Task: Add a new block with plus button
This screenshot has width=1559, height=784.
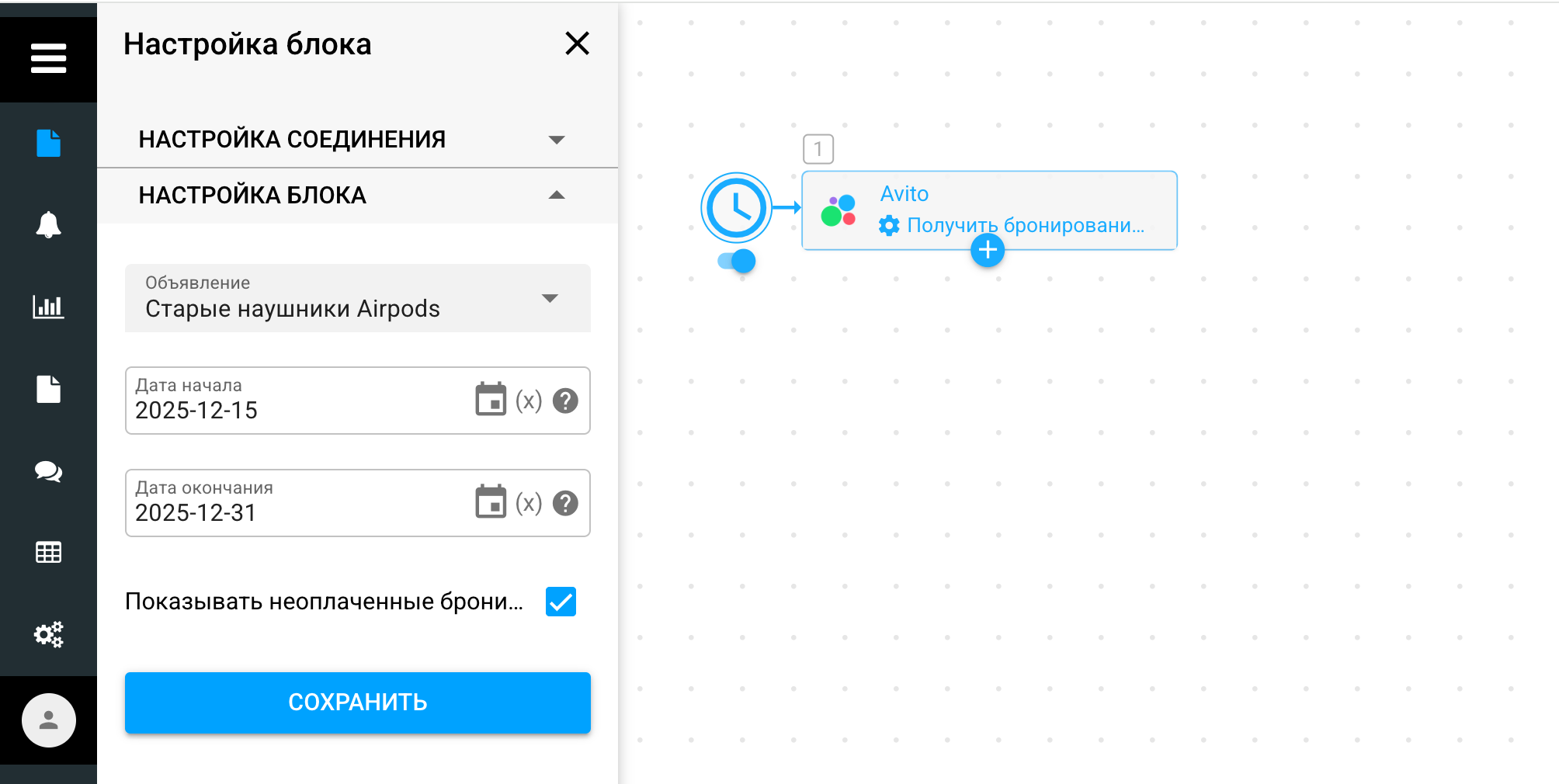Action: click(988, 251)
